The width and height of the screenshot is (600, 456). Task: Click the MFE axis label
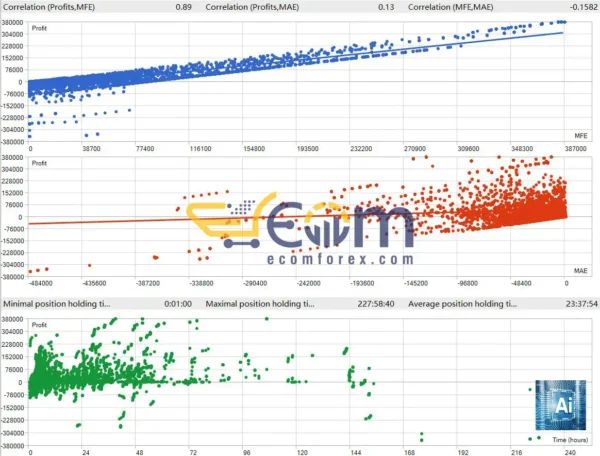[x=580, y=136]
